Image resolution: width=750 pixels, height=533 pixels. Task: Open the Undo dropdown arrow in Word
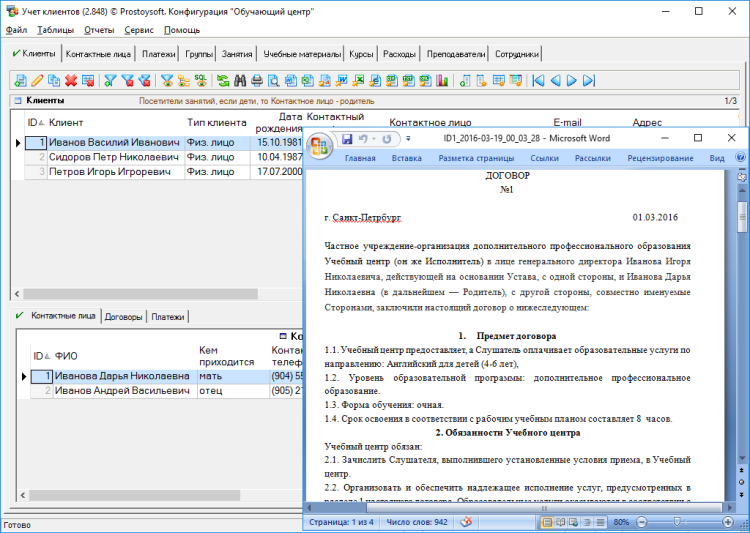pyautogui.click(x=374, y=139)
